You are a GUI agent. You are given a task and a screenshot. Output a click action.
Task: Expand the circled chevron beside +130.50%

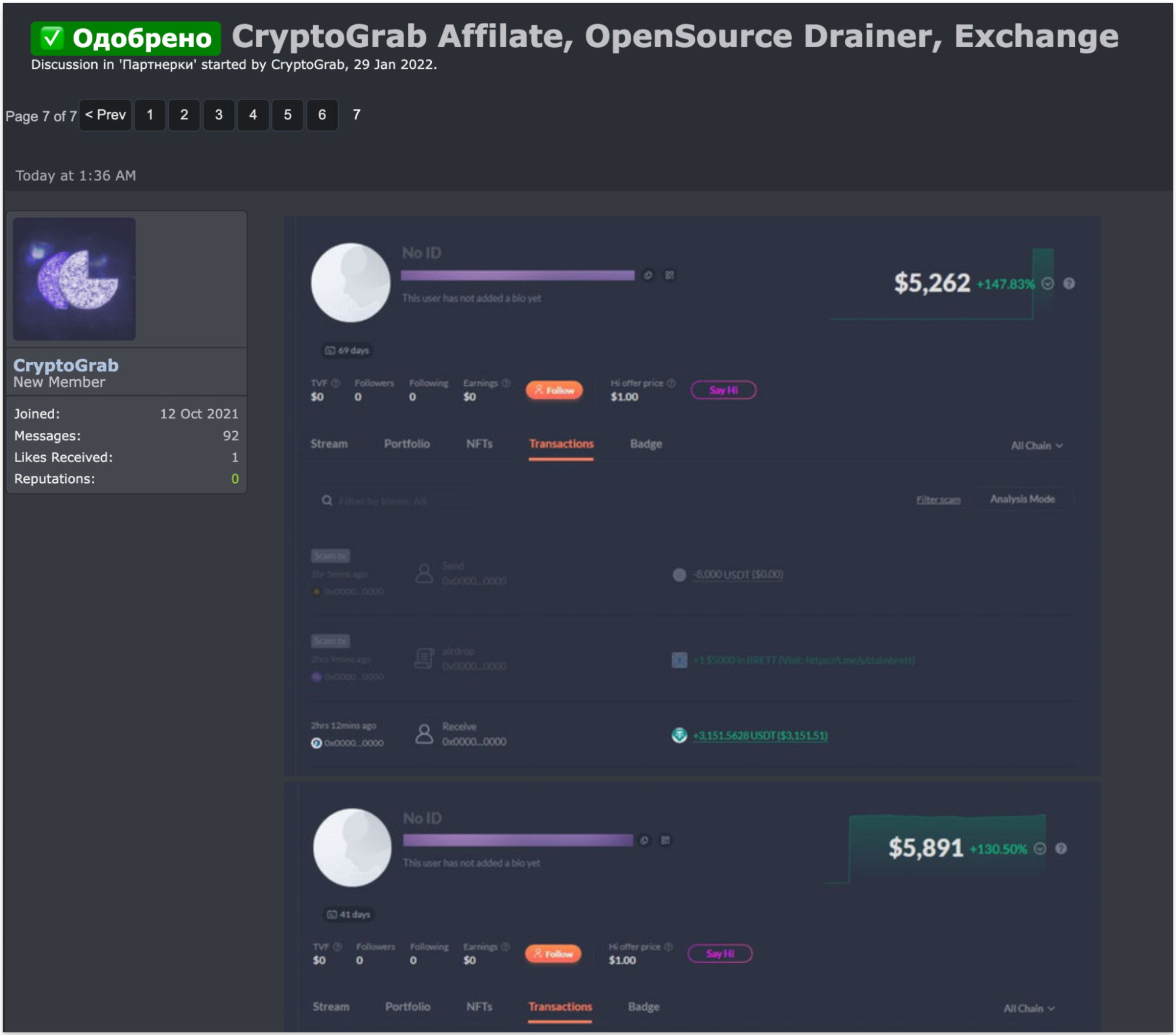1040,849
